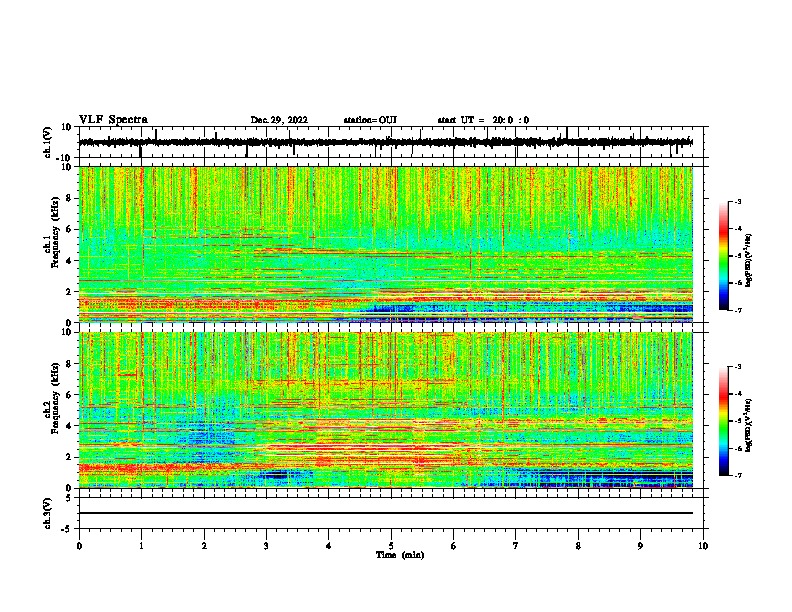Click time axis tick label "3"
The width and height of the screenshot is (792, 612).
(266, 546)
